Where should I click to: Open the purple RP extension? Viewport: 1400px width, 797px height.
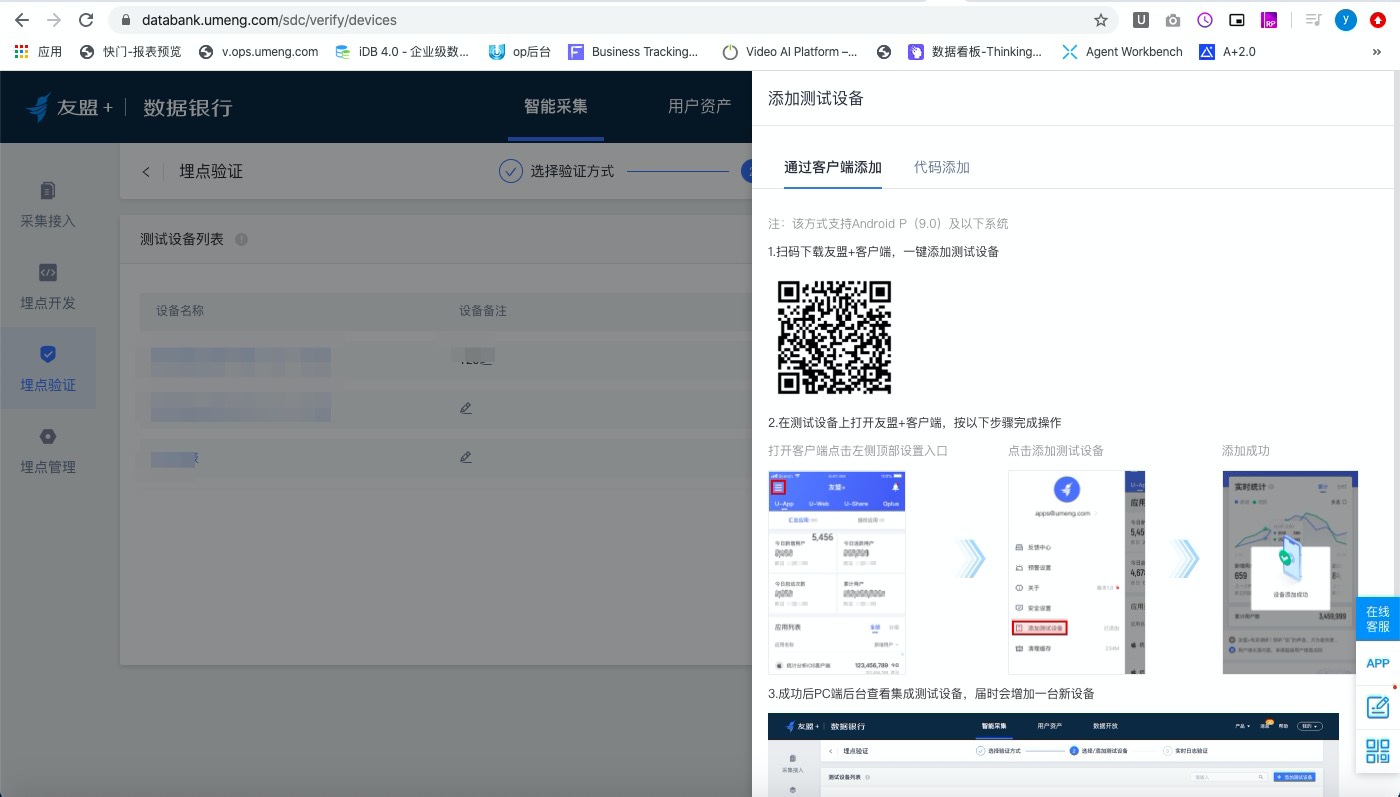click(1269, 20)
